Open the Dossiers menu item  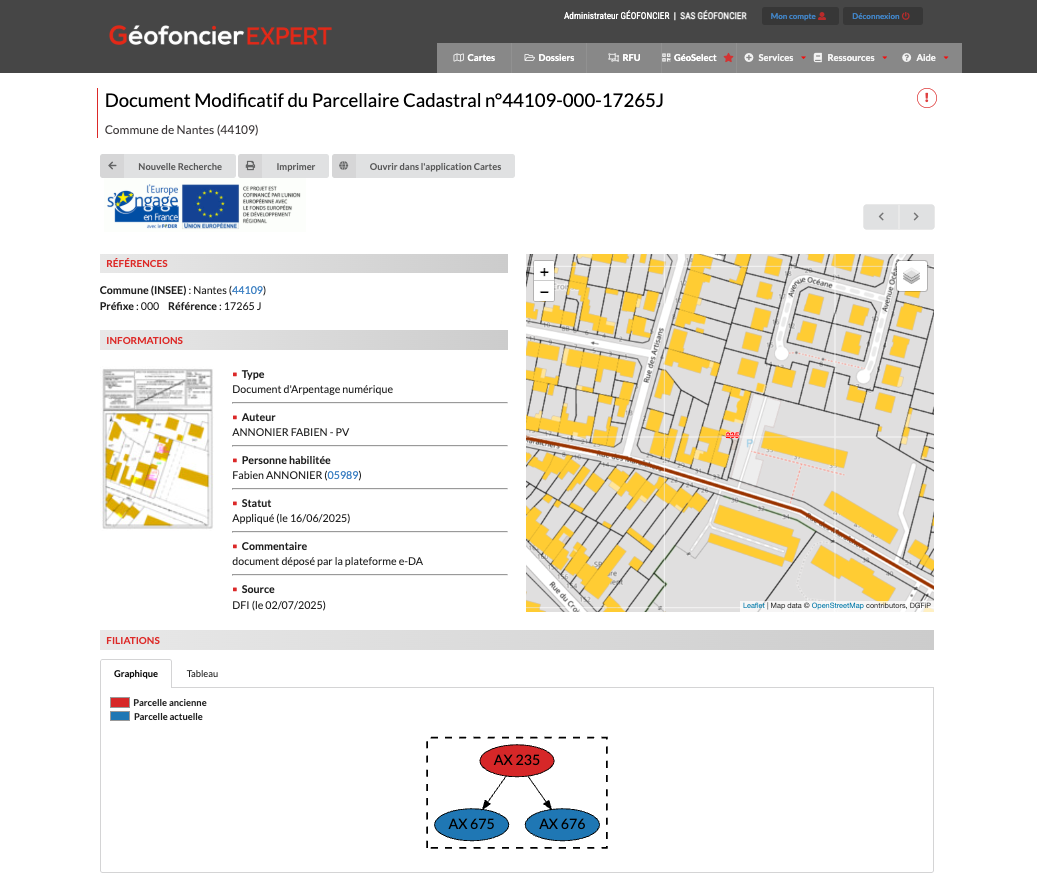click(549, 58)
